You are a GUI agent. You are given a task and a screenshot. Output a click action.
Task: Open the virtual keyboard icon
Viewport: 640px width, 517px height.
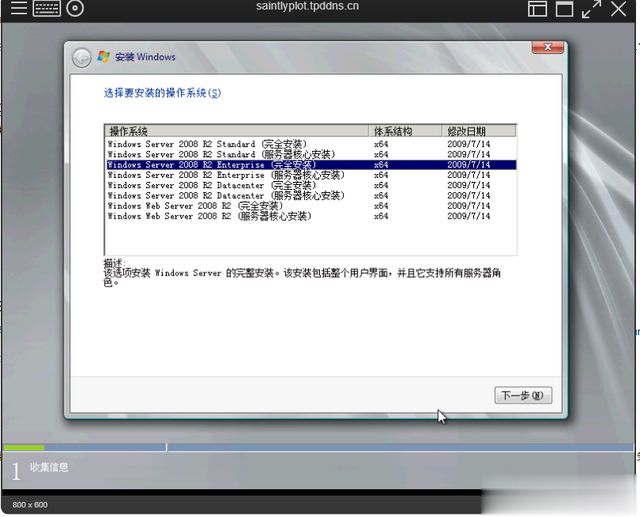[47, 8]
